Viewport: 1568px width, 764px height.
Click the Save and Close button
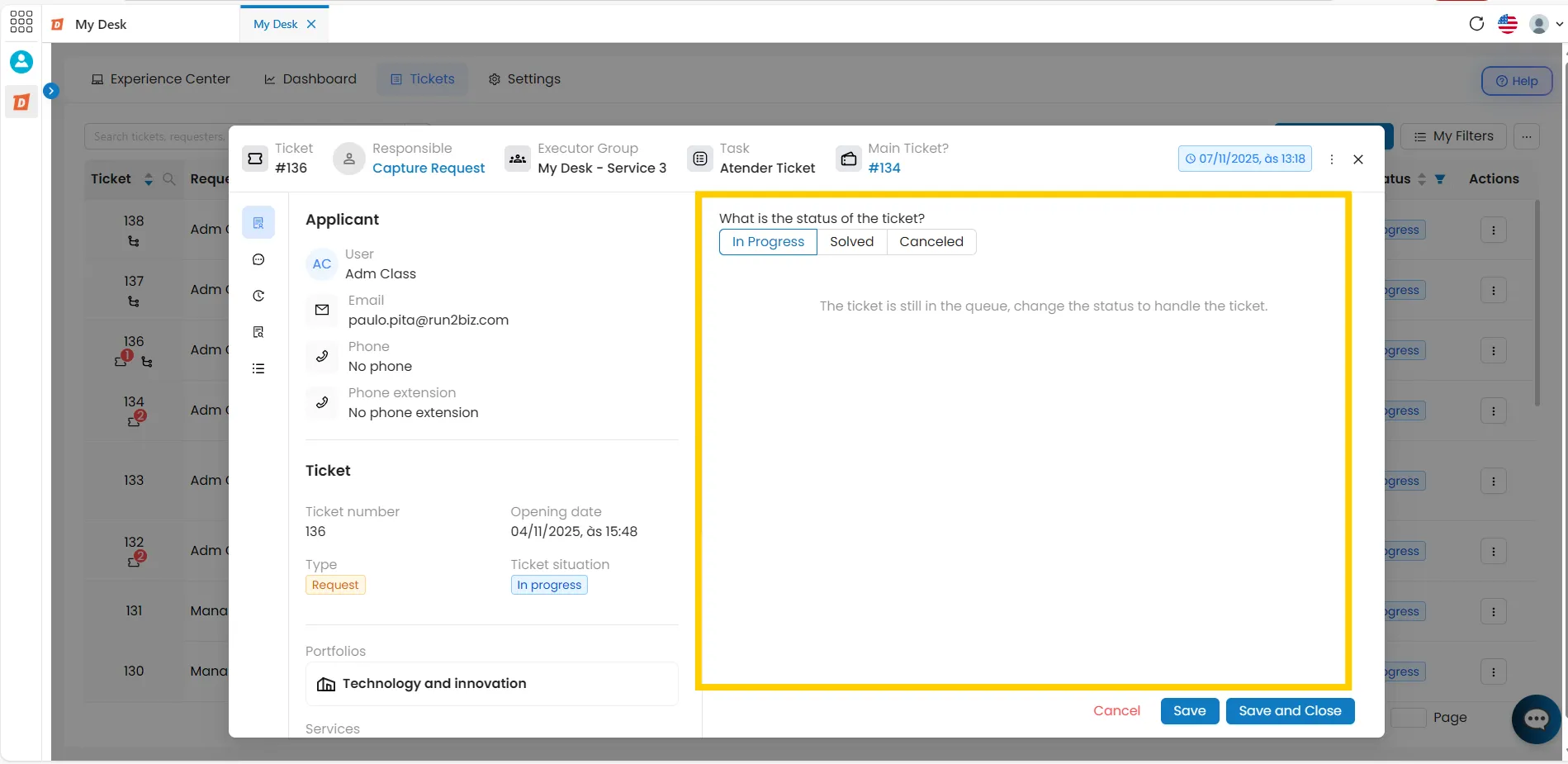click(1290, 711)
